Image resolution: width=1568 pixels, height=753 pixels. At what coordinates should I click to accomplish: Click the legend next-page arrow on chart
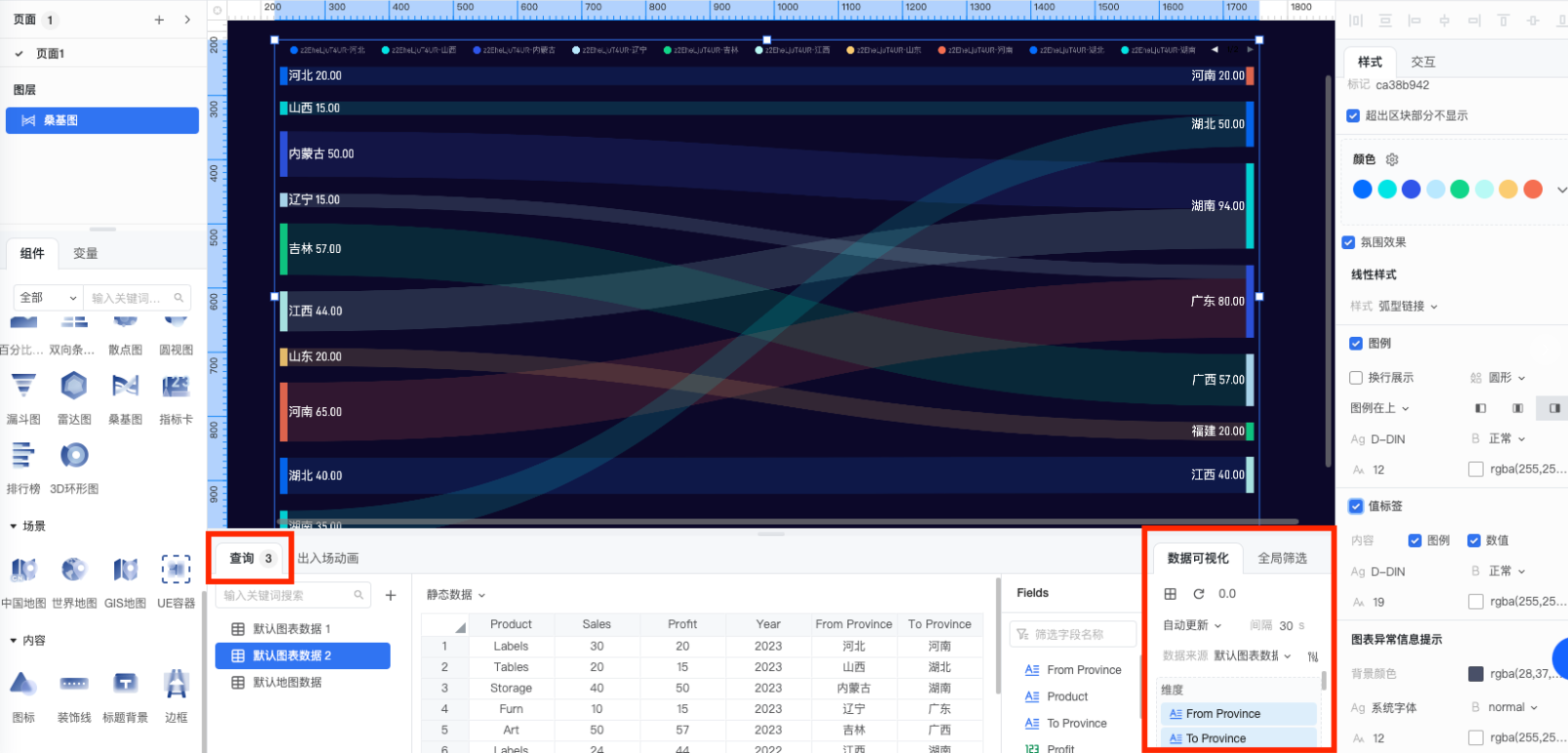1250,49
